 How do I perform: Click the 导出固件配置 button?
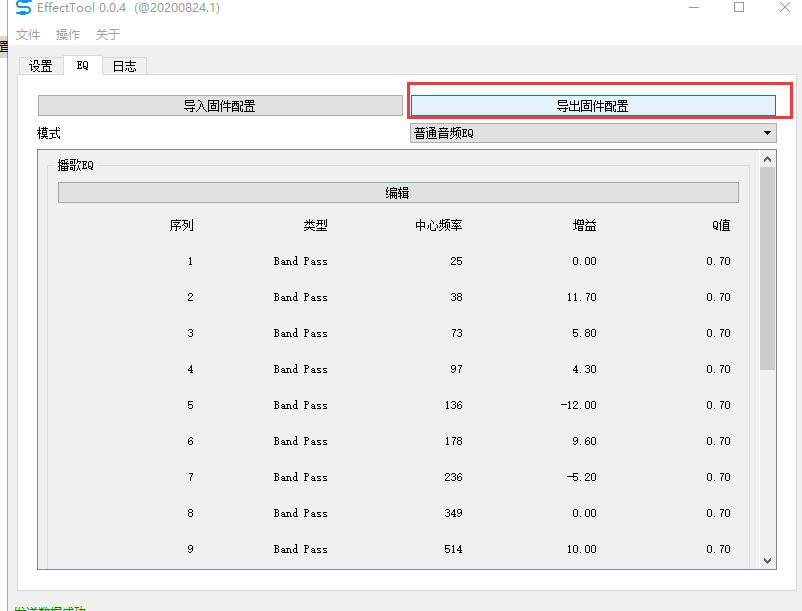(593, 106)
